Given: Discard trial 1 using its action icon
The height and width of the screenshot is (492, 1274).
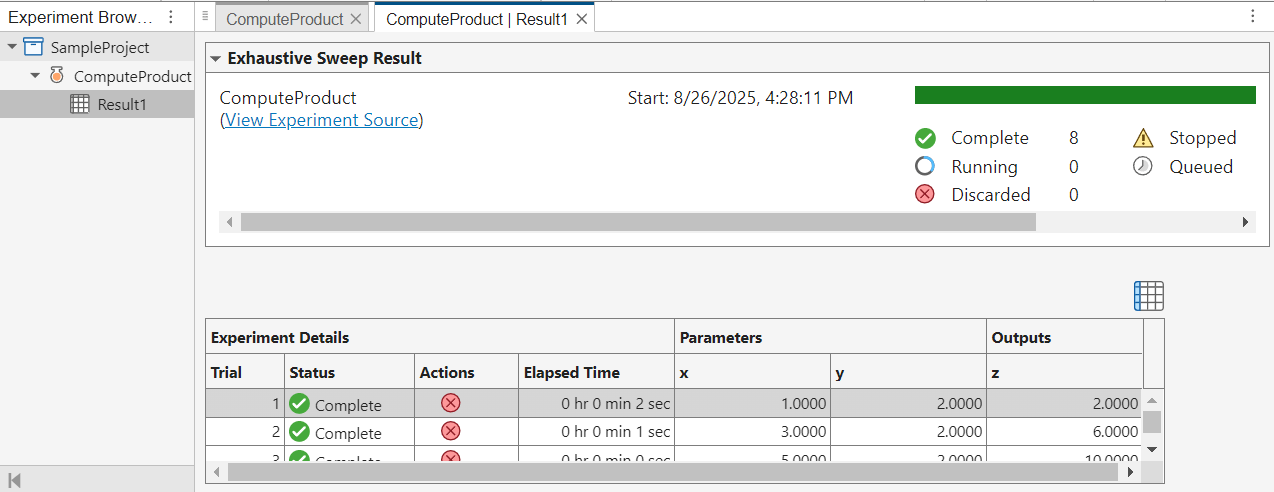Looking at the screenshot, I should pos(451,403).
